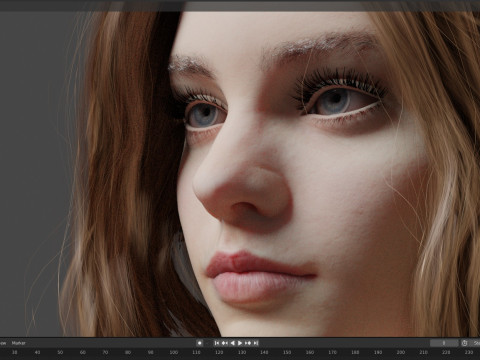Toggle the auto keying record button
480x360 pixels.
[199, 343]
